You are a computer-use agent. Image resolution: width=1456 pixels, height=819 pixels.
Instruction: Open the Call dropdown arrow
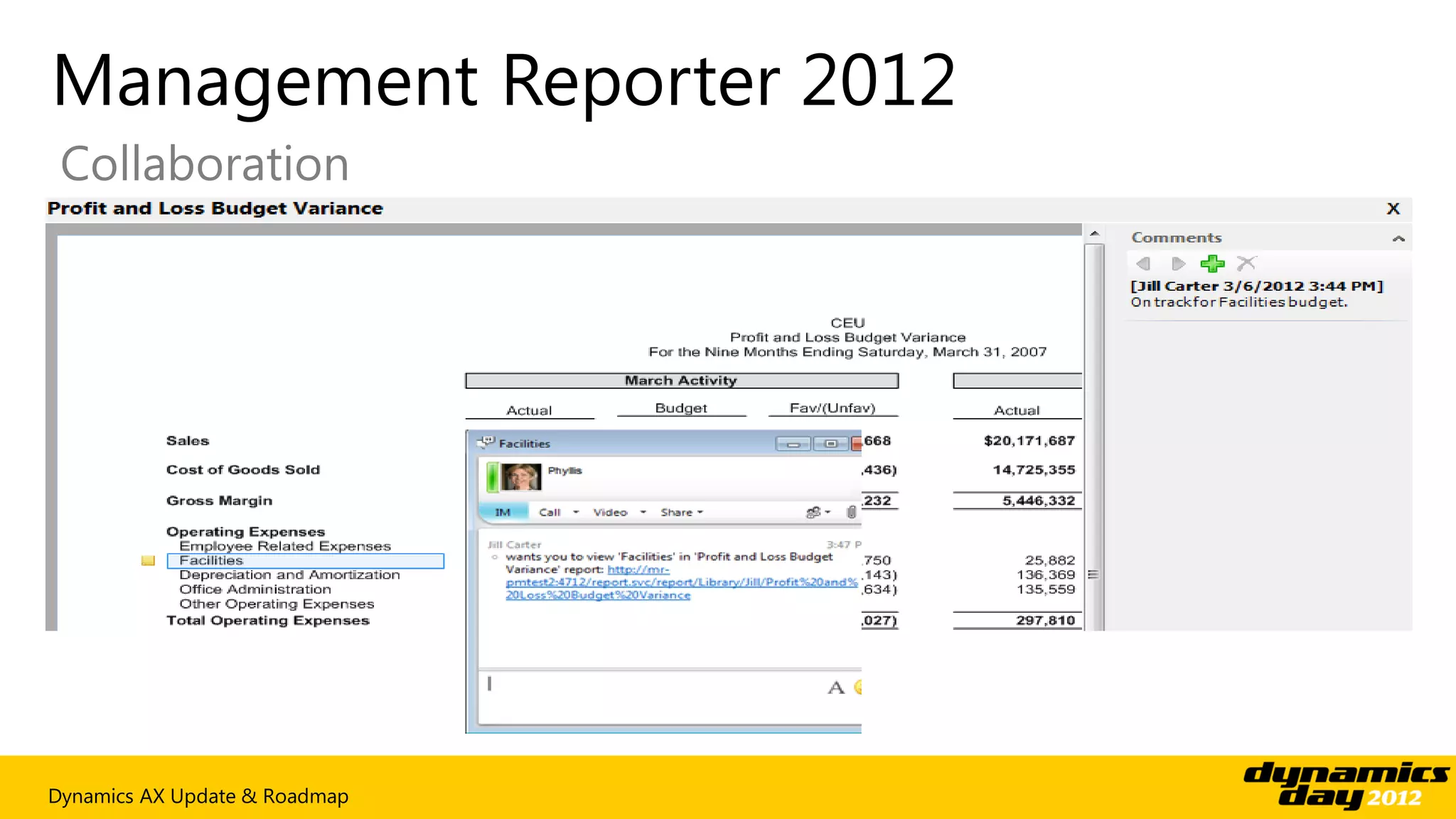[576, 512]
